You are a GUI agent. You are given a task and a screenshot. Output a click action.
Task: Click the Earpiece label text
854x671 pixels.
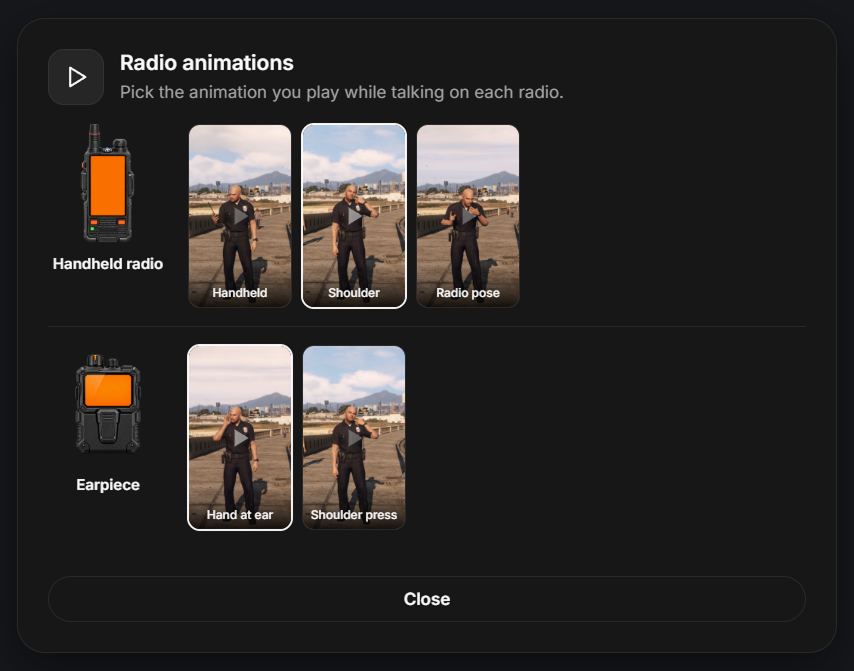(108, 485)
